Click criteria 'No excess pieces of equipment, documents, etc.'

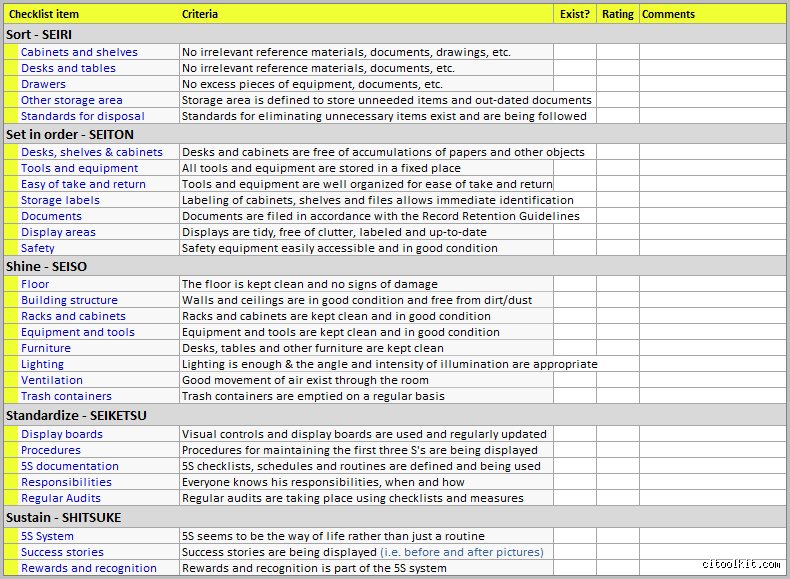tap(312, 84)
